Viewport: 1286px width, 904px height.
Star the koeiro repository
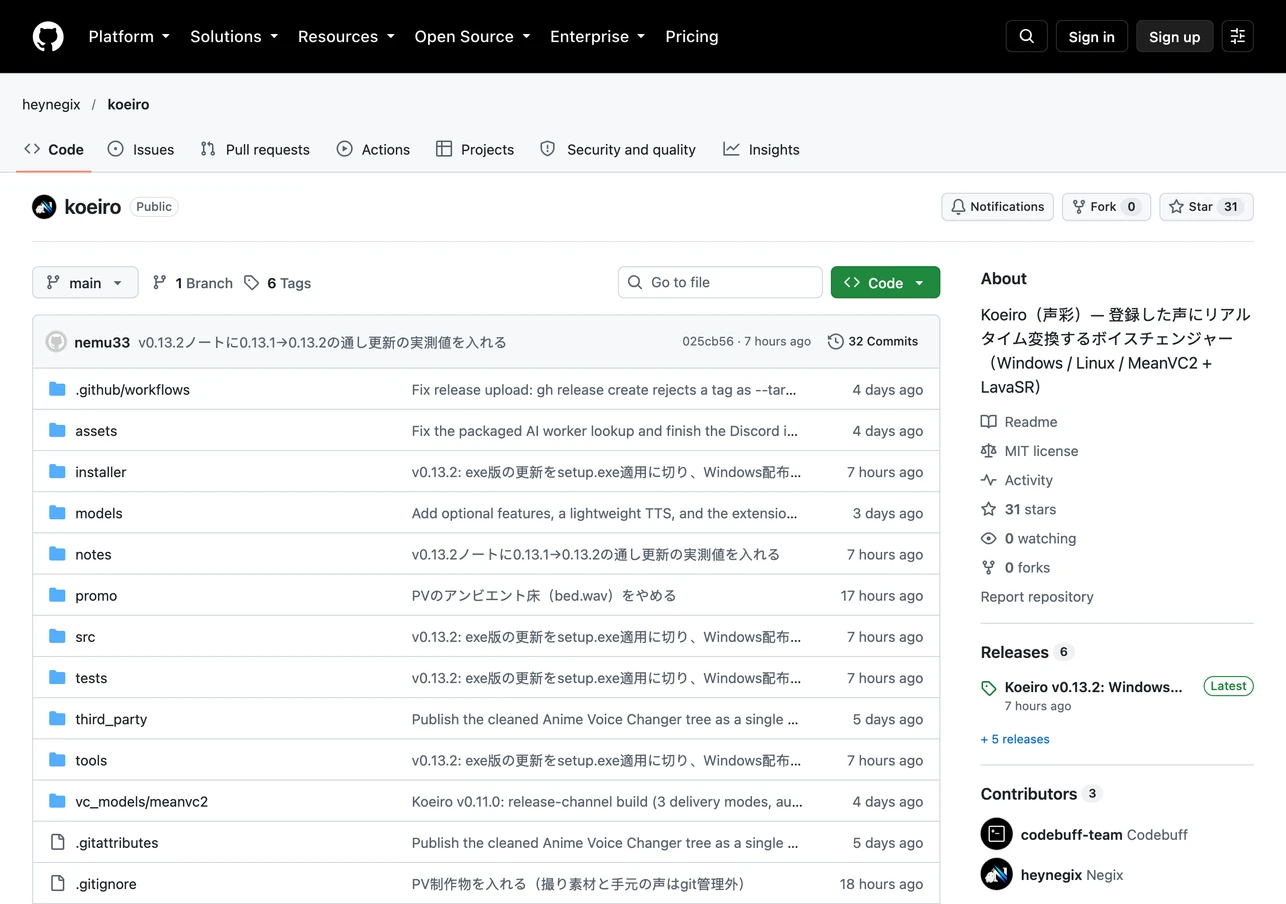coord(1206,207)
